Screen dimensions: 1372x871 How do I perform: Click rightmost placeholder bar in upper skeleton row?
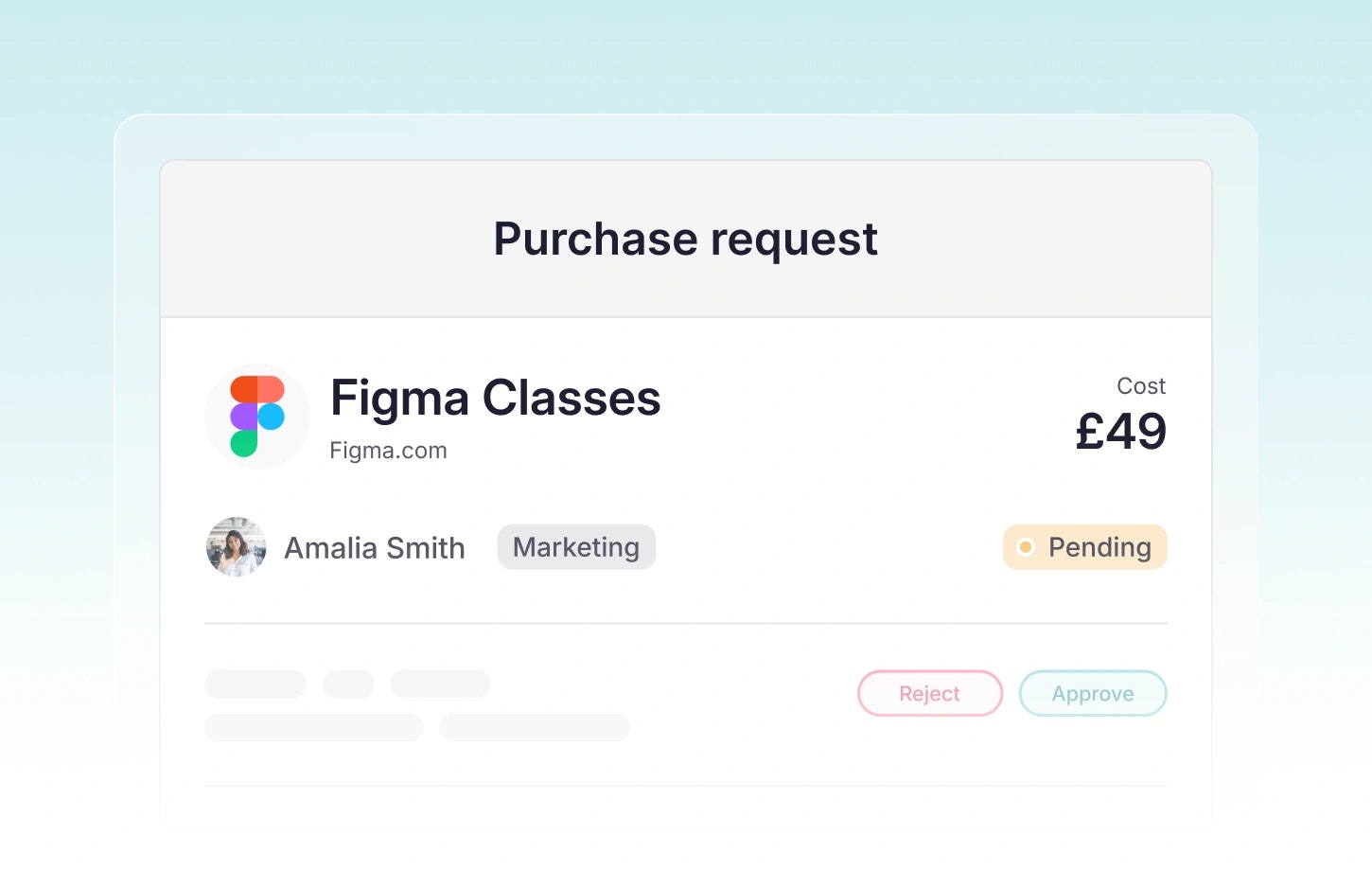click(440, 684)
